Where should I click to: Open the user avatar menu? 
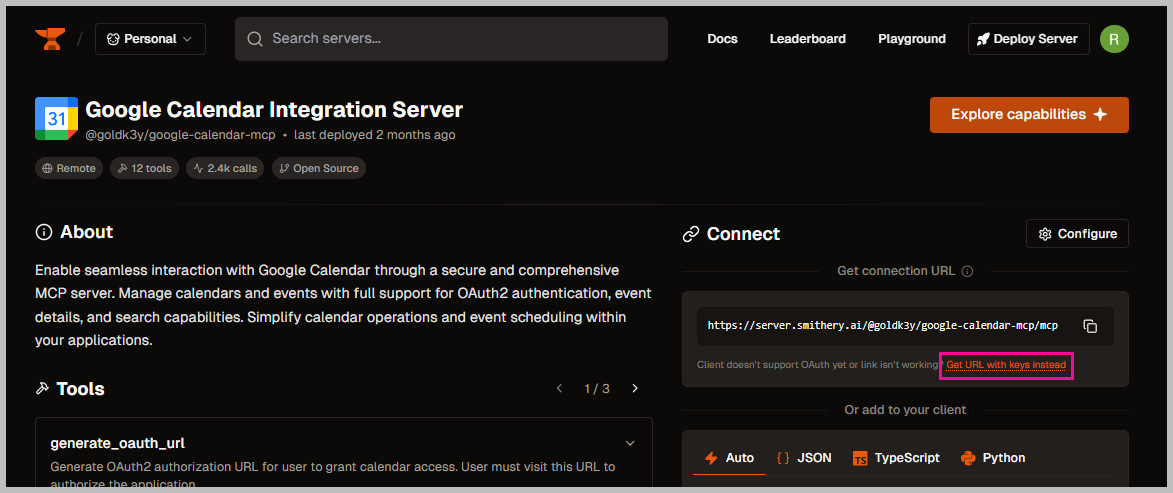click(1114, 39)
